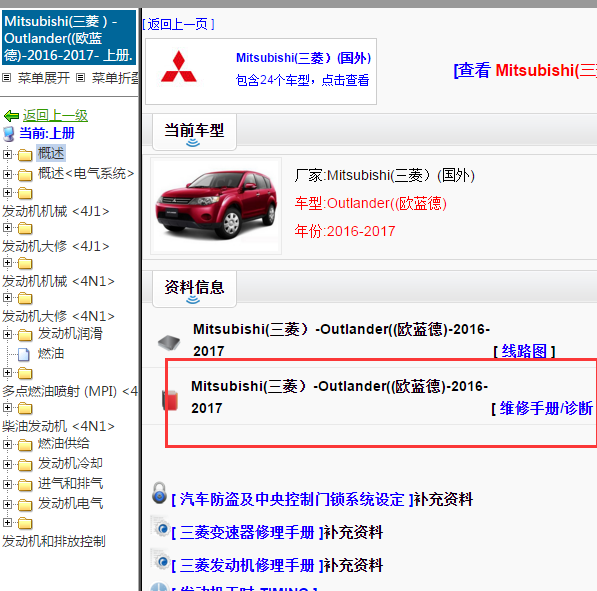Click the folder icon above 柴油发动机 <4N1>
The image size is (597, 591).
[x=25, y=408]
